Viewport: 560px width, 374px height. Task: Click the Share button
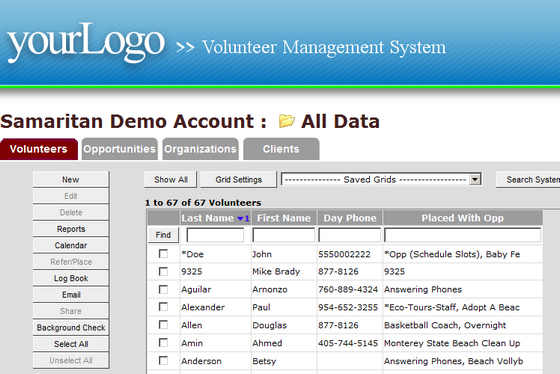(x=71, y=311)
